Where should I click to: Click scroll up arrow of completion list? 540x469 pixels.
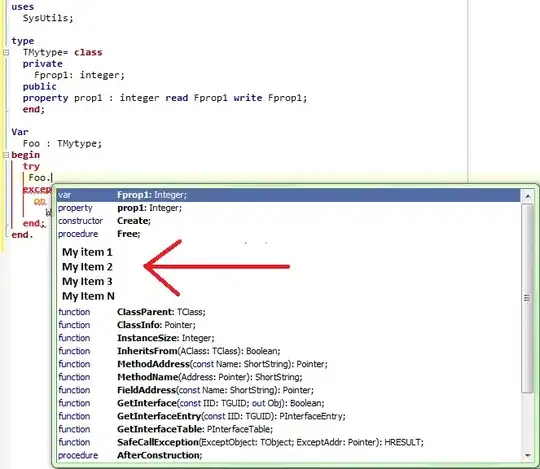528,196
